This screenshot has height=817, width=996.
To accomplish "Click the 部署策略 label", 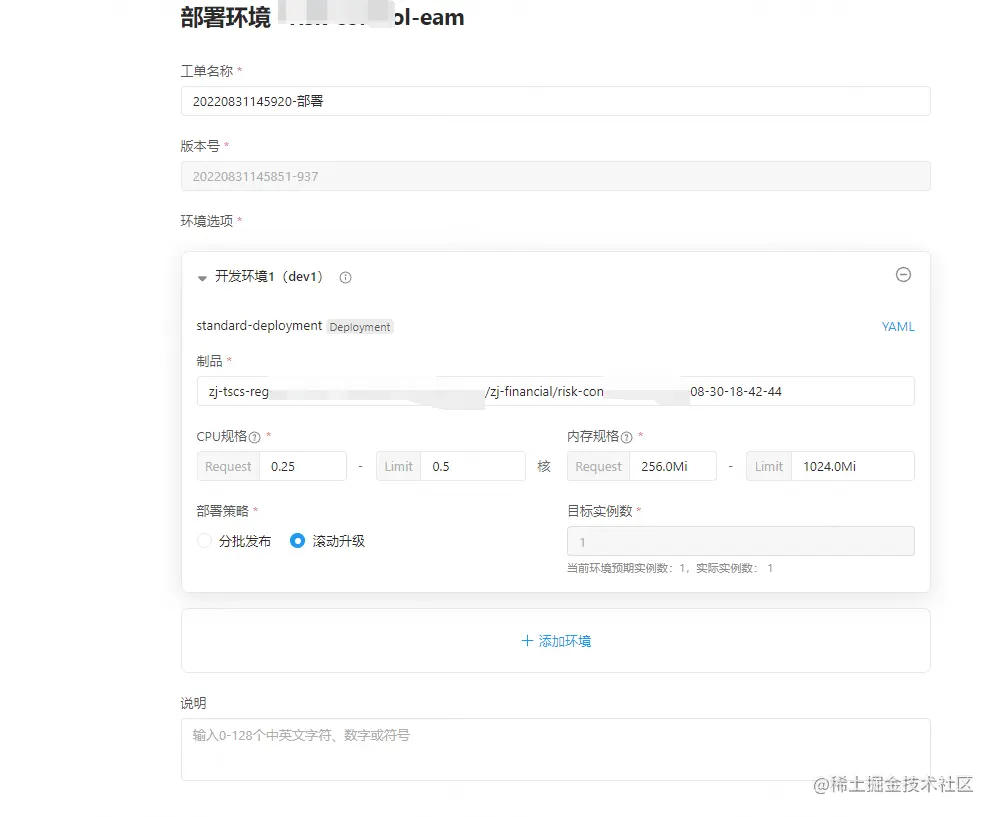I will pos(223,511).
